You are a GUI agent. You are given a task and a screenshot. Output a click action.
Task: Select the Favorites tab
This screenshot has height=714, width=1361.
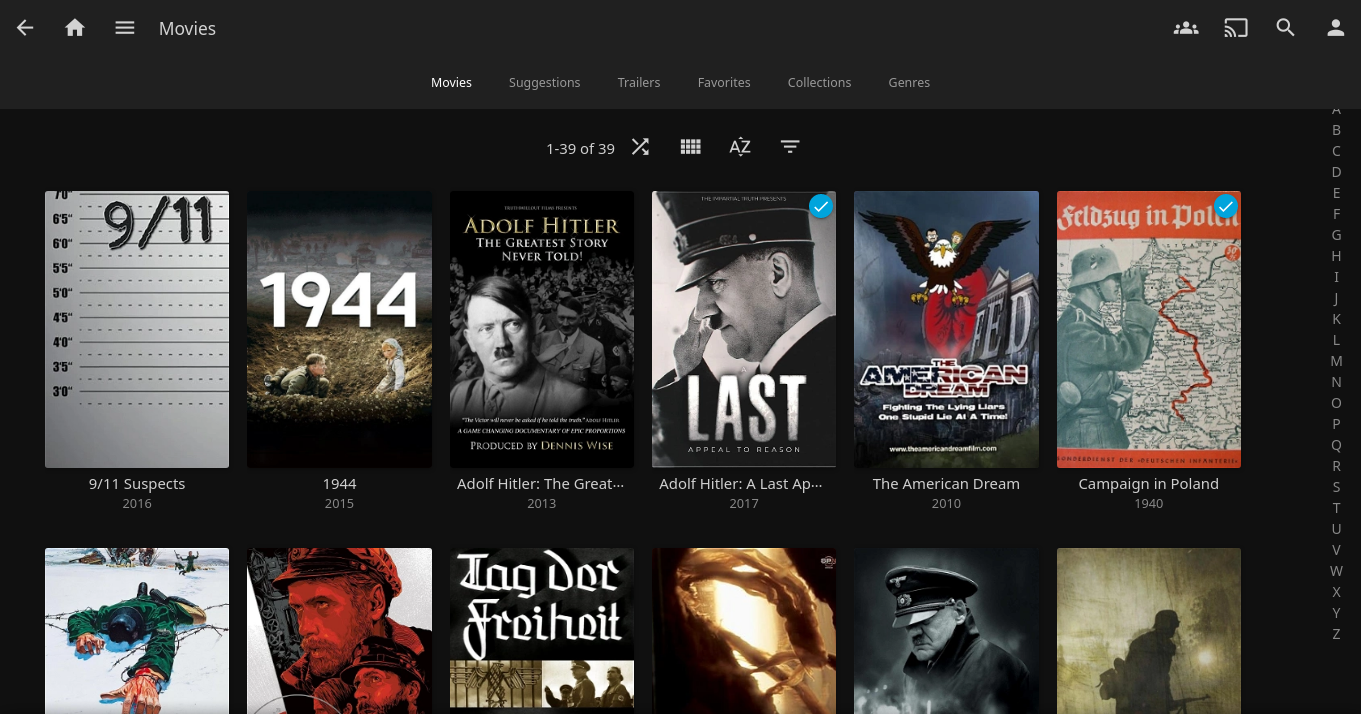point(724,82)
